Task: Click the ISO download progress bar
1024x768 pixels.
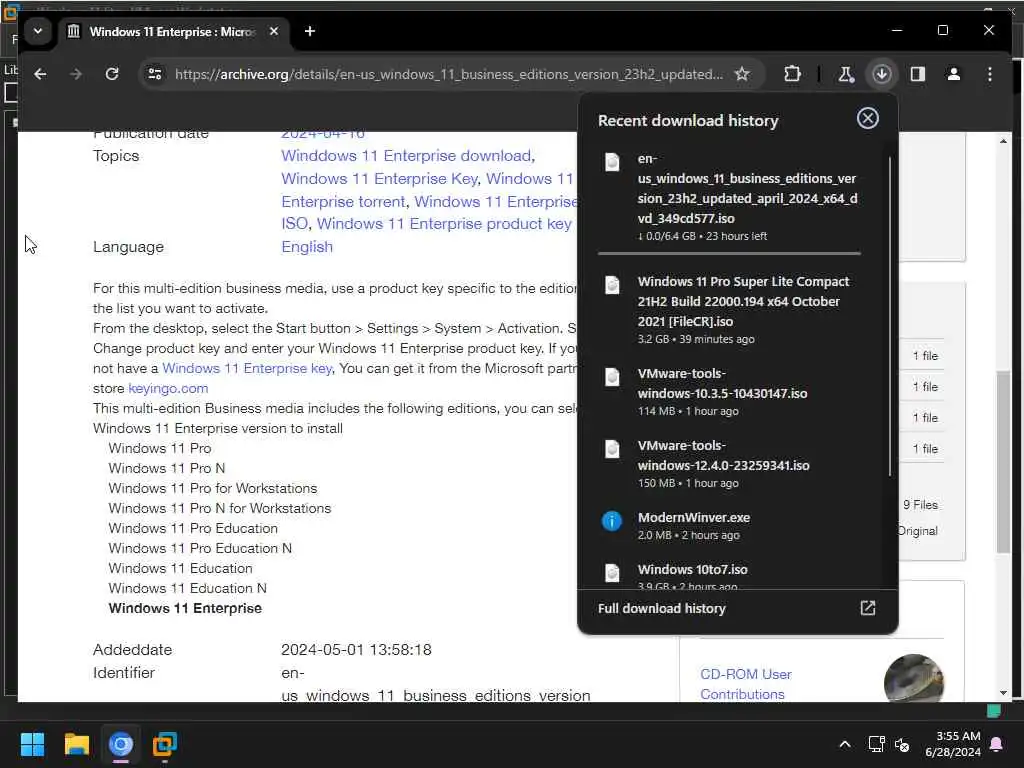Action: (729, 253)
